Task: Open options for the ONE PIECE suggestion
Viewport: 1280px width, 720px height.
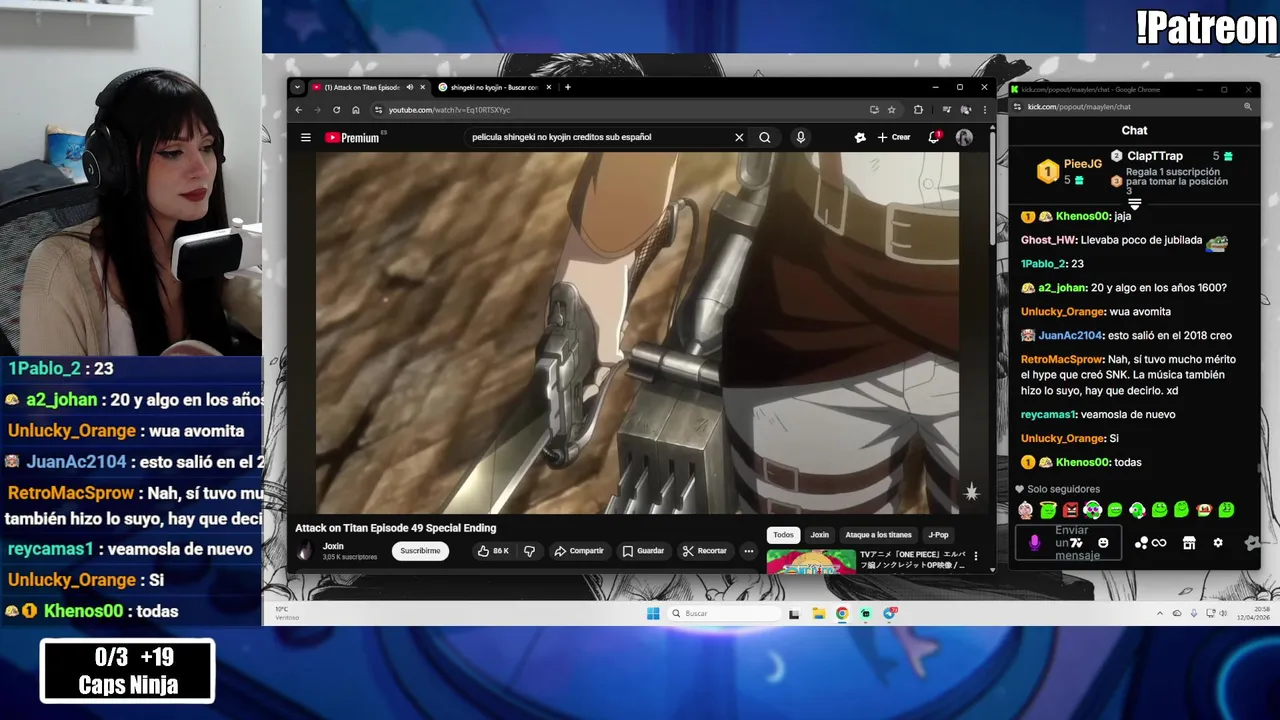Action: pyautogui.click(x=976, y=556)
